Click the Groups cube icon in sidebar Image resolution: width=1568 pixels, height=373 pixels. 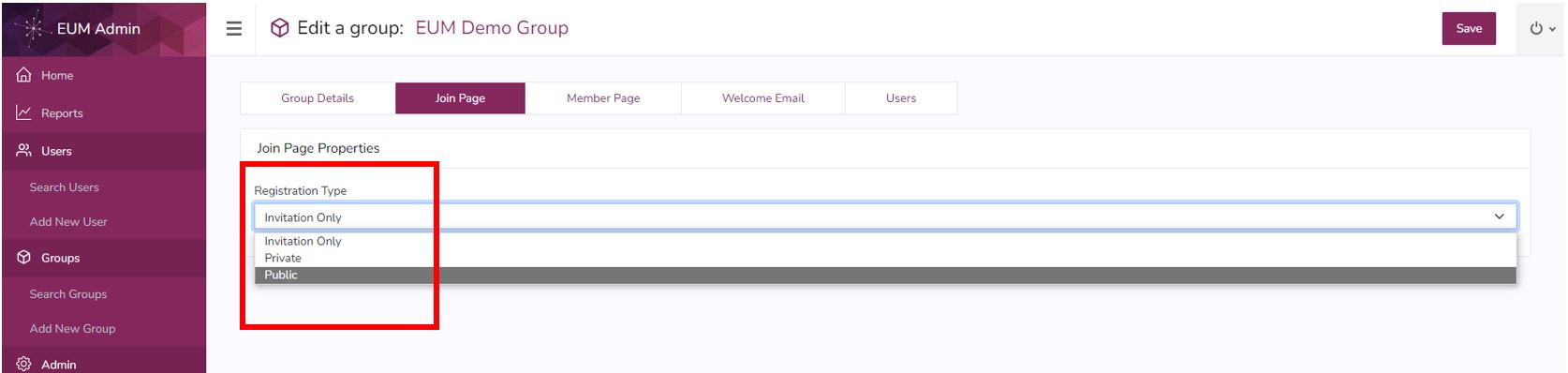tap(24, 257)
